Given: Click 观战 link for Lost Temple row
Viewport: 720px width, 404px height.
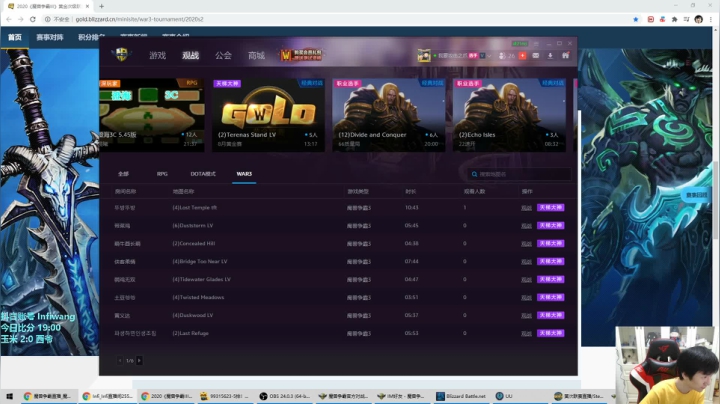Looking at the screenshot, I should [x=526, y=208].
